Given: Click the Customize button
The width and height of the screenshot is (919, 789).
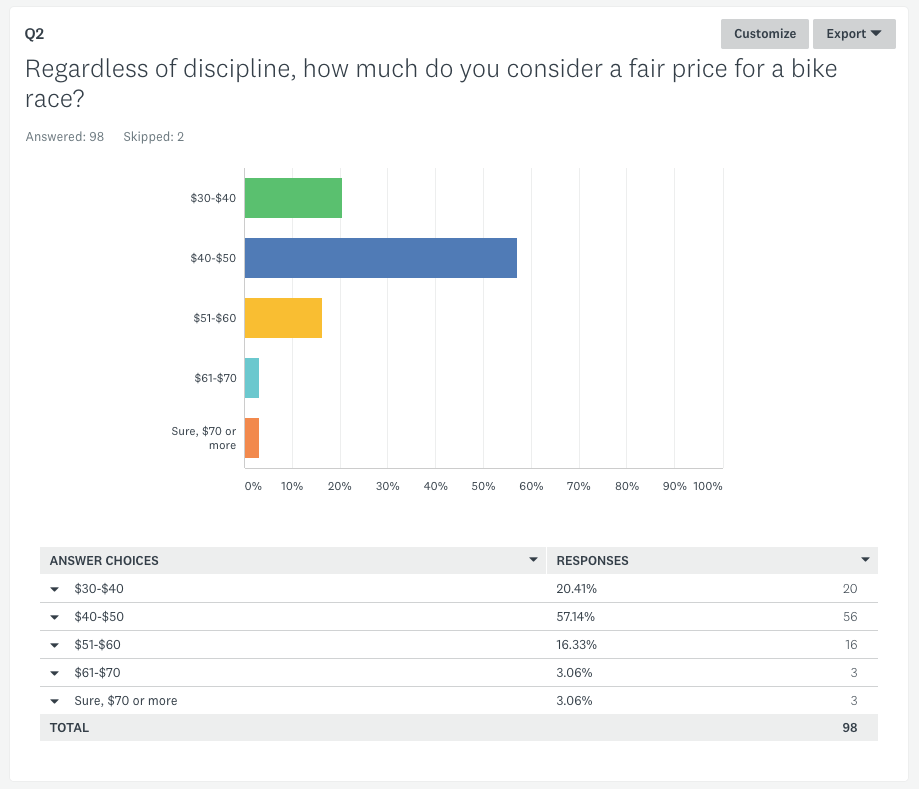Looking at the screenshot, I should (764, 33).
